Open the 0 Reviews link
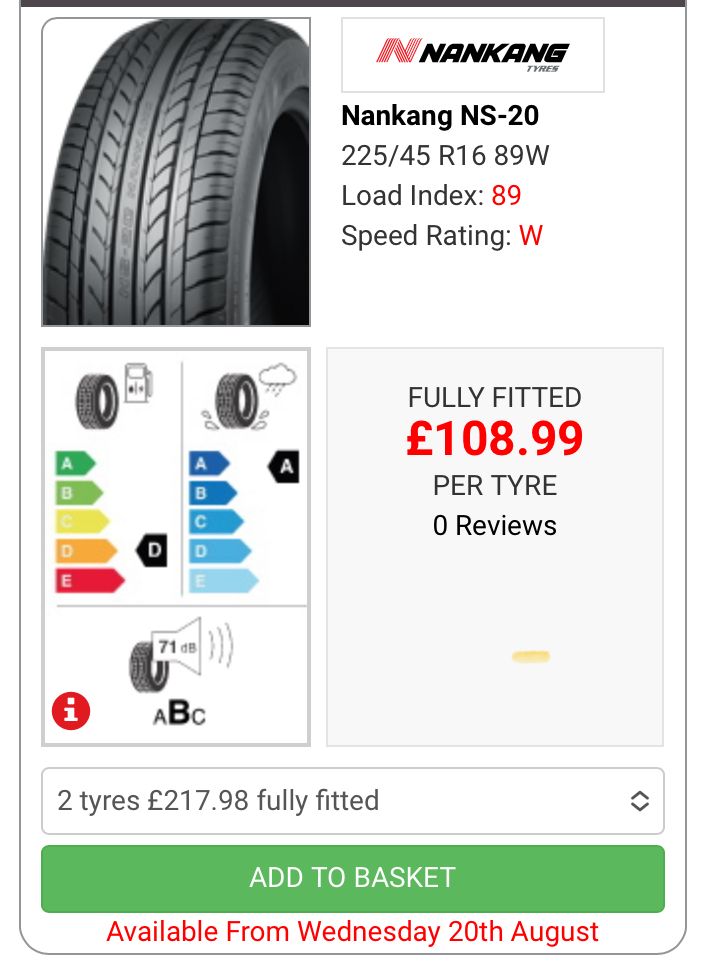The width and height of the screenshot is (722, 977). tap(494, 526)
